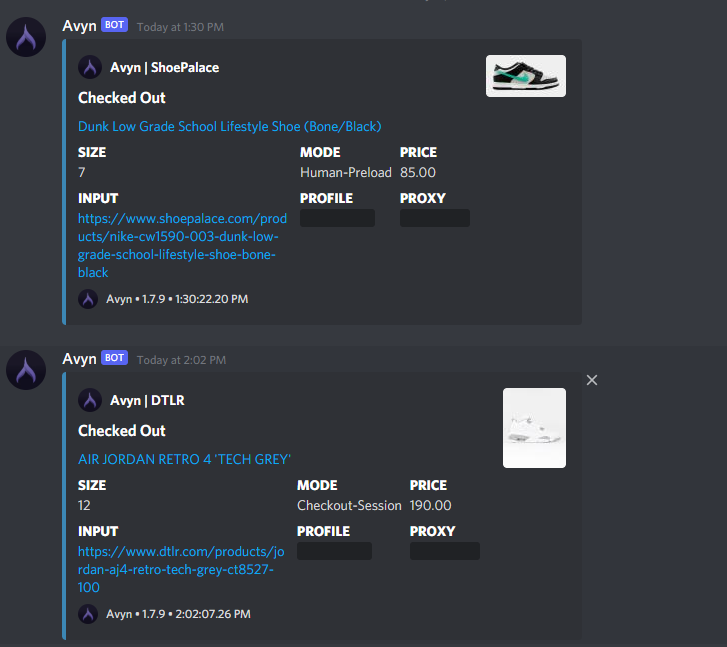
Task: Click BOT badge on 2:02 PM message
Action: coord(115,358)
